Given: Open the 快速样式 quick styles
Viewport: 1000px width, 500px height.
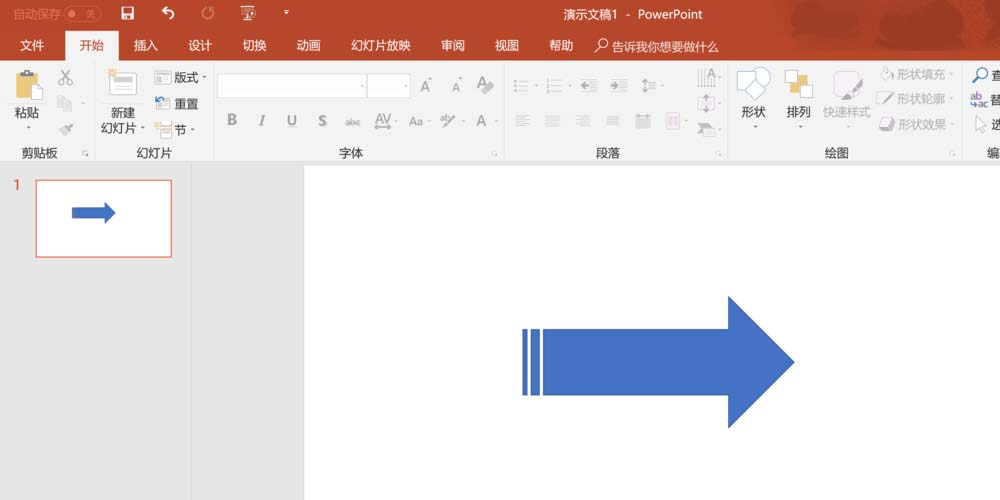Looking at the screenshot, I should pyautogui.click(x=847, y=99).
